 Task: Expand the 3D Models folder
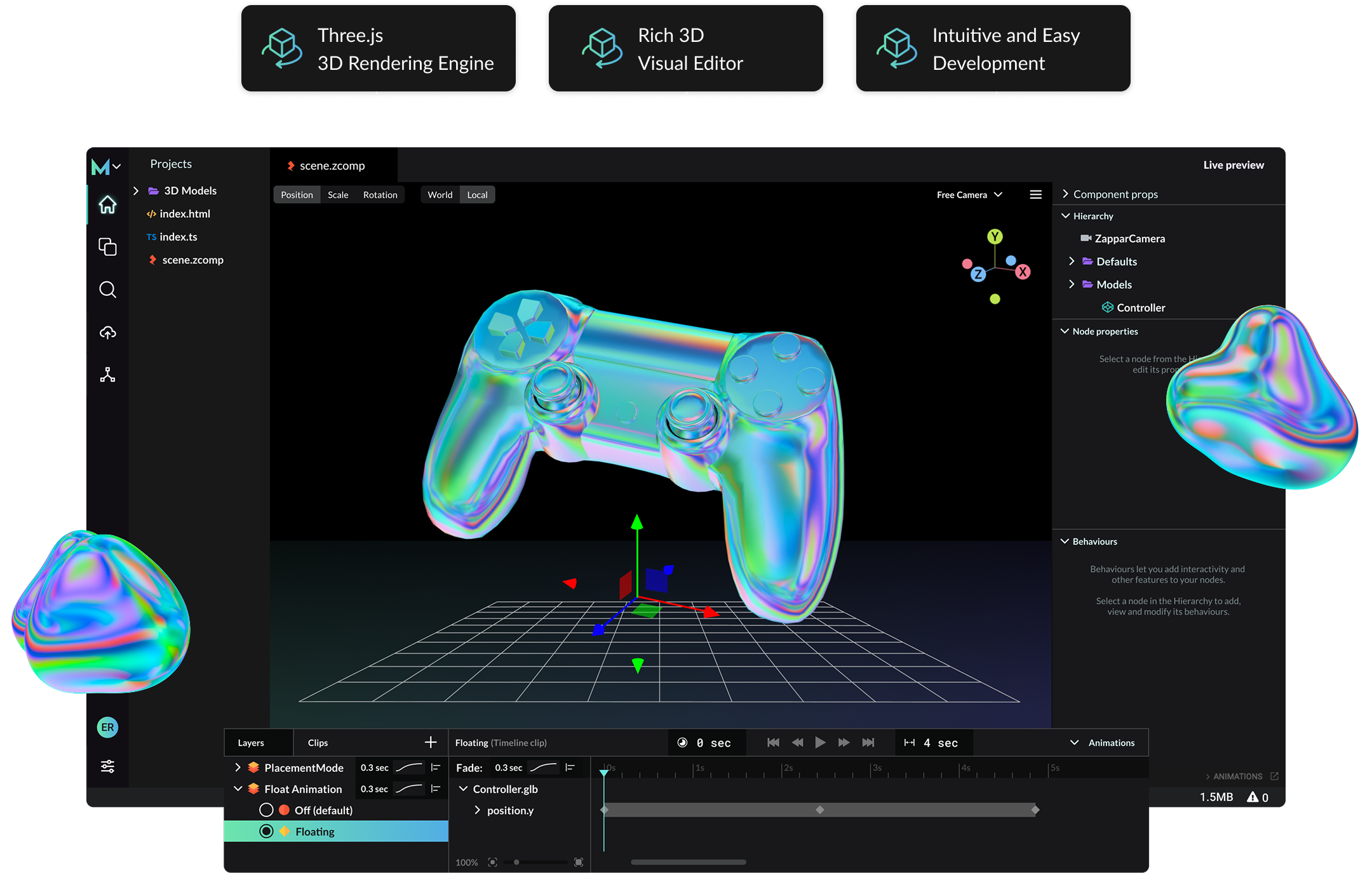pyautogui.click(x=135, y=190)
